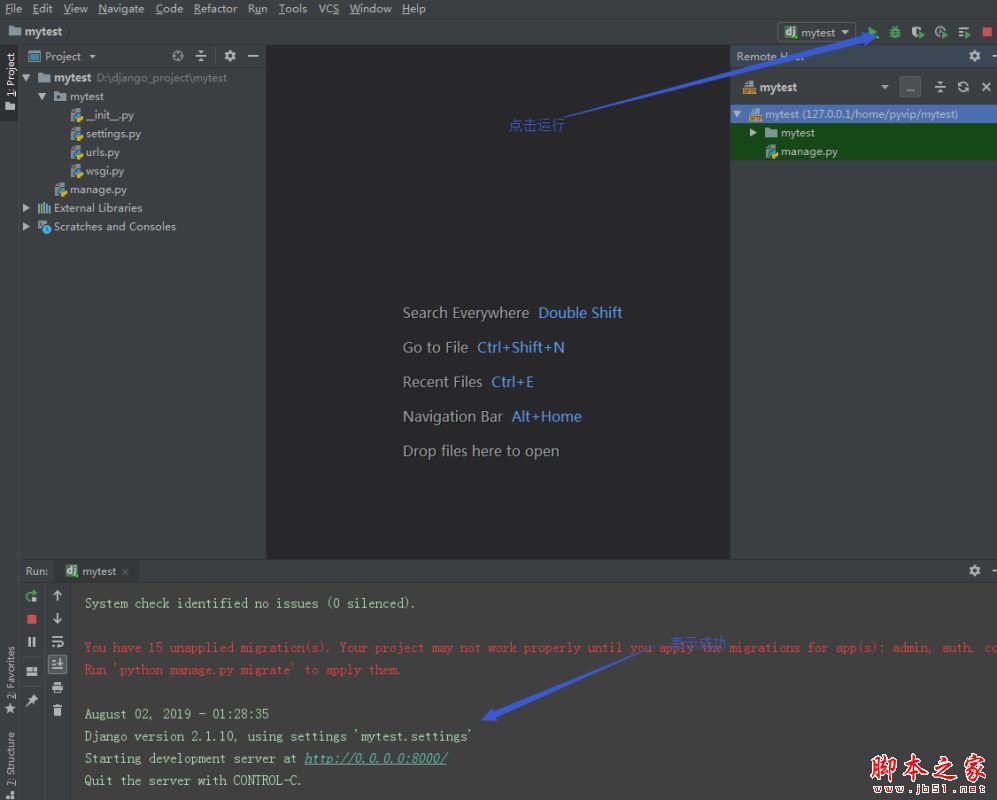Start debugging with the green bug icon
Viewport: 997px width, 800px height.
click(x=895, y=32)
